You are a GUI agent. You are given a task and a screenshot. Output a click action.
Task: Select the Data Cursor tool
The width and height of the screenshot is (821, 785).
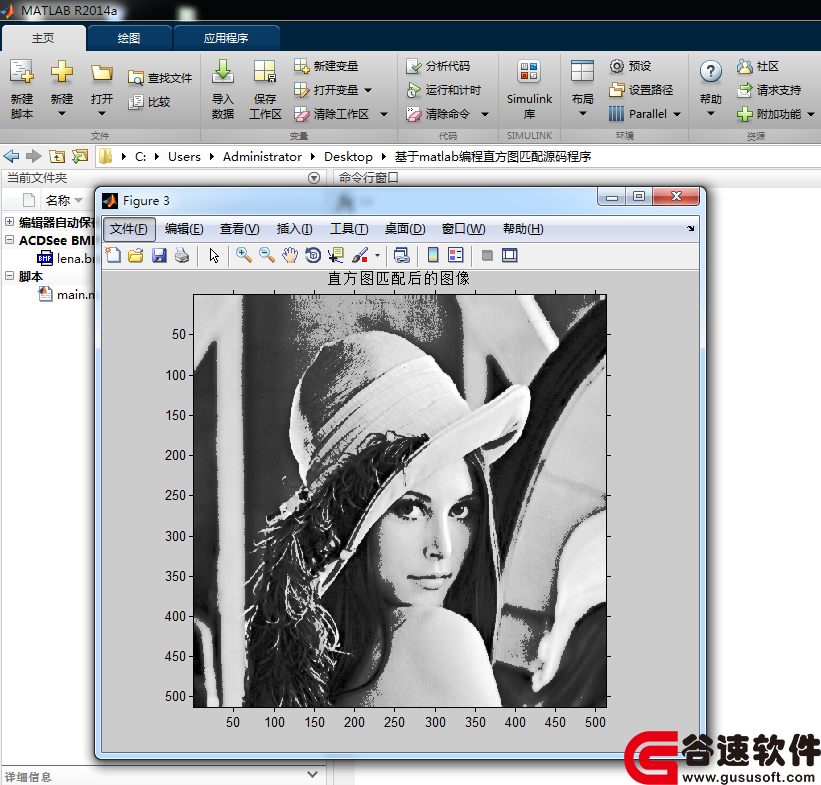336,256
